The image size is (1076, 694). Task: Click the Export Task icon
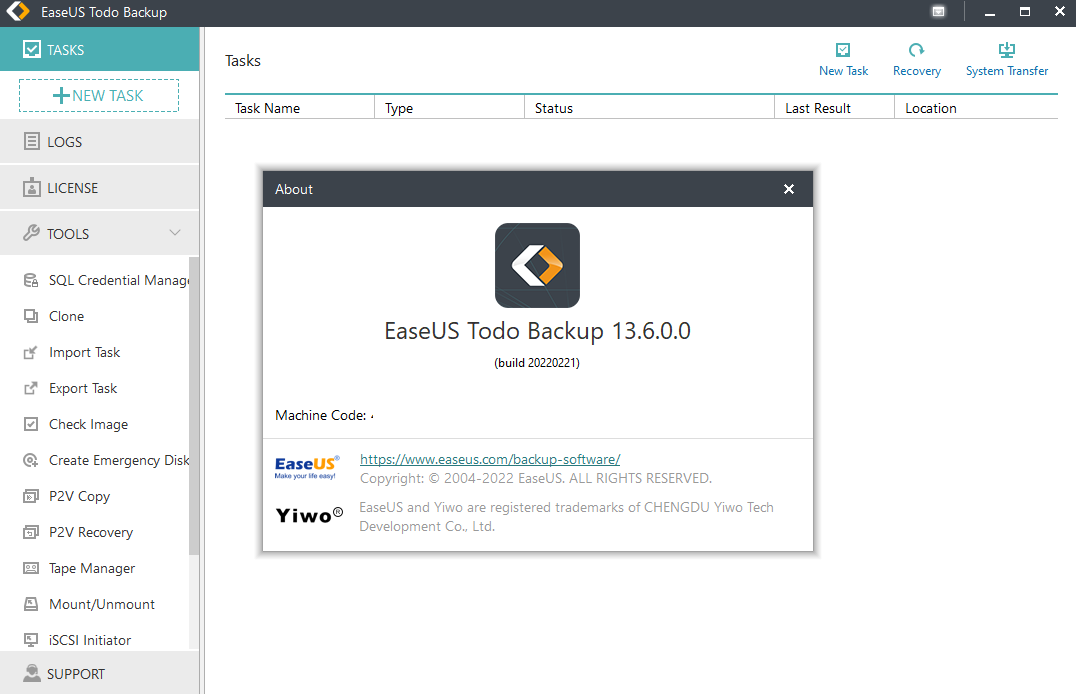pyautogui.click(x=31, y=388)
